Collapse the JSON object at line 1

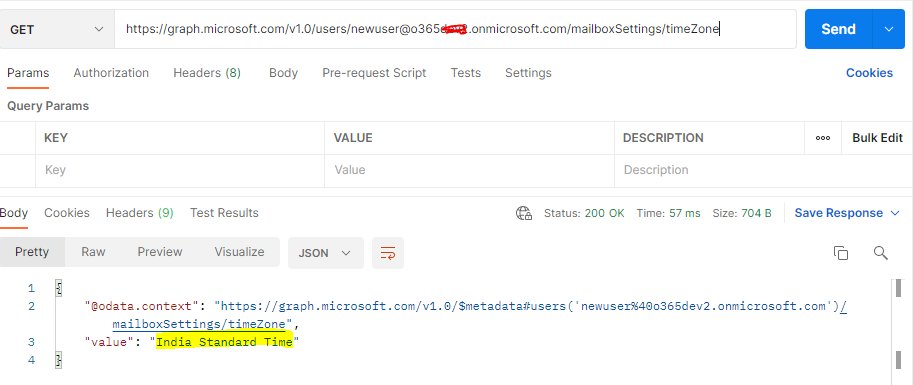[x=59, y=288]
